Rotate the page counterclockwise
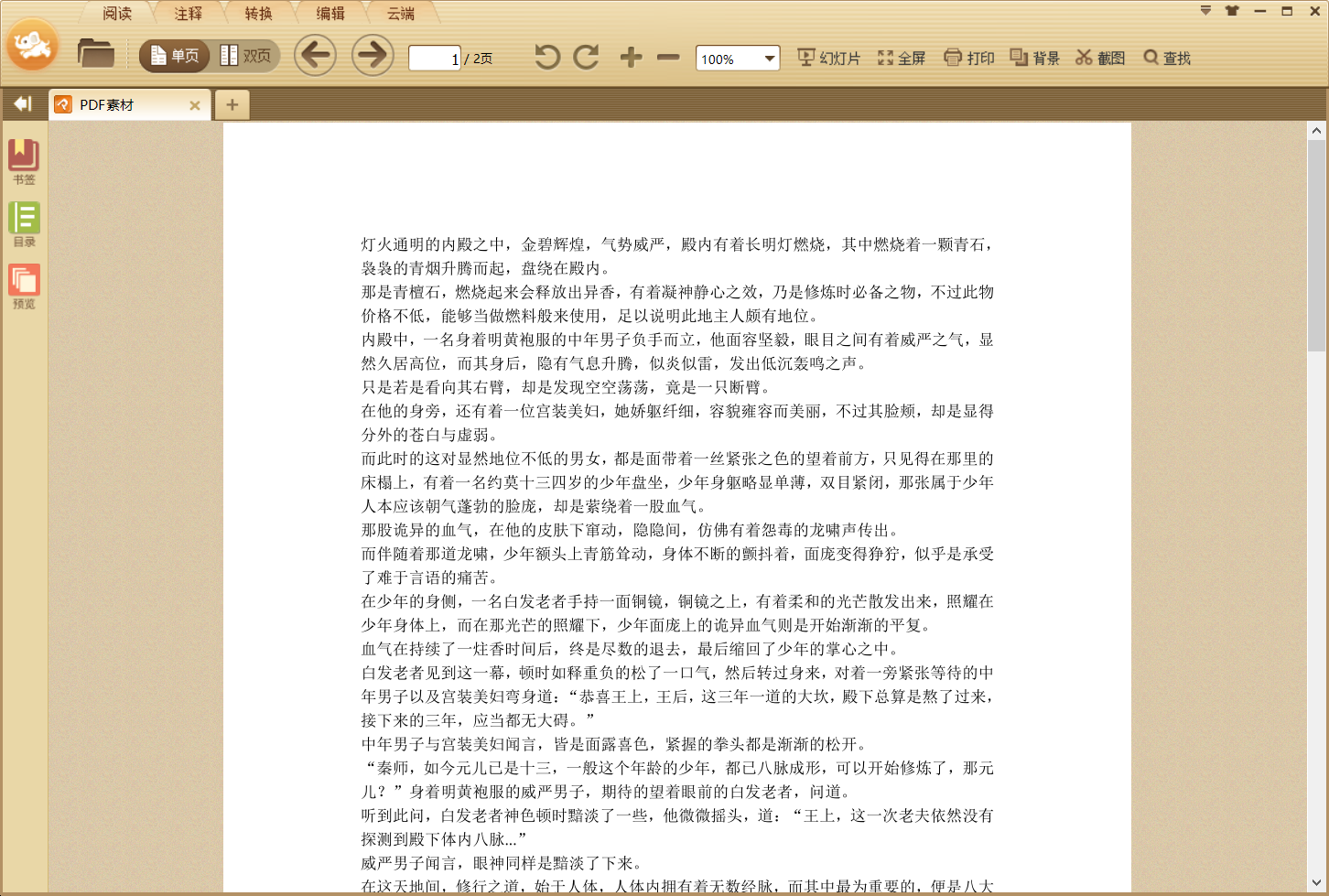The image size is (1329, 896). (546, 57)
